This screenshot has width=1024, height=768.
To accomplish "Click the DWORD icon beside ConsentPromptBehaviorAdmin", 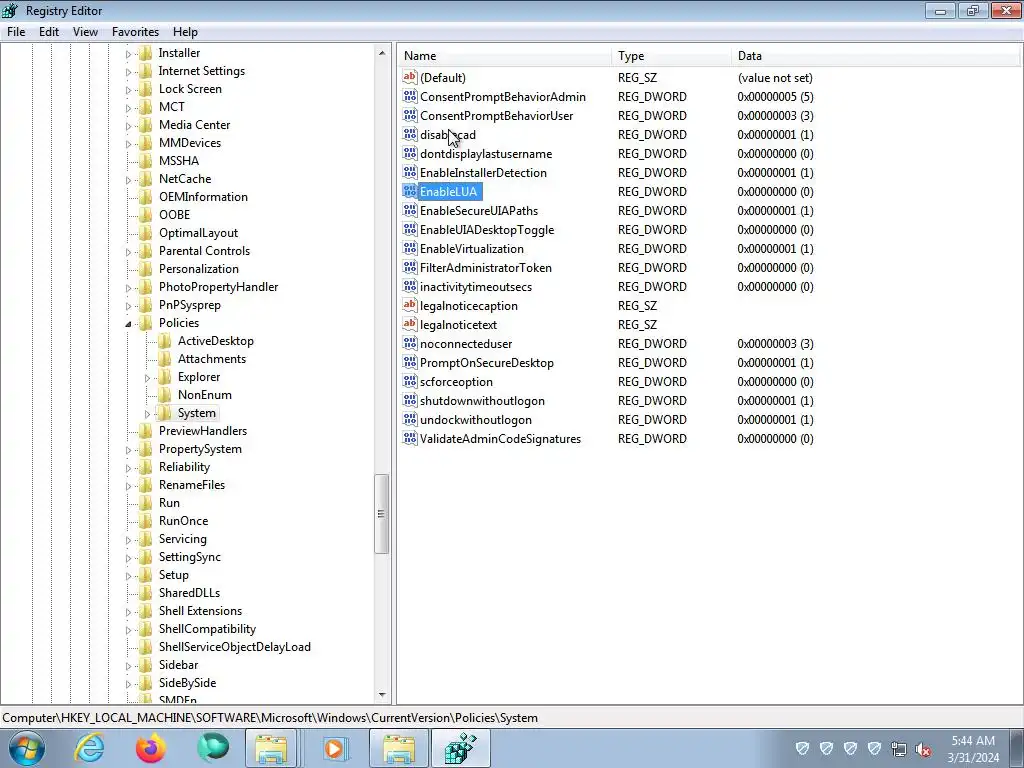I will click(x=409, y=97).
